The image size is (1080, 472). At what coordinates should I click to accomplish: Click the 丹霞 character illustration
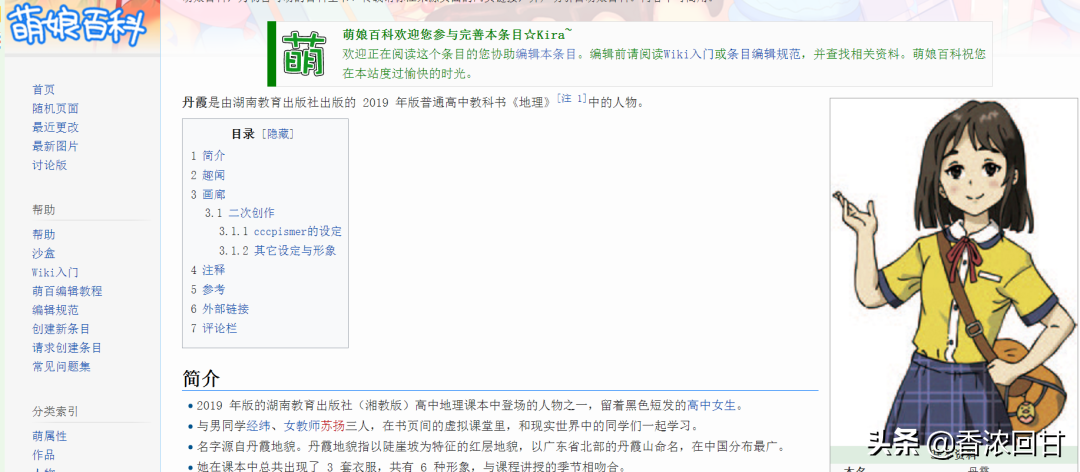[x=953, y=272]
